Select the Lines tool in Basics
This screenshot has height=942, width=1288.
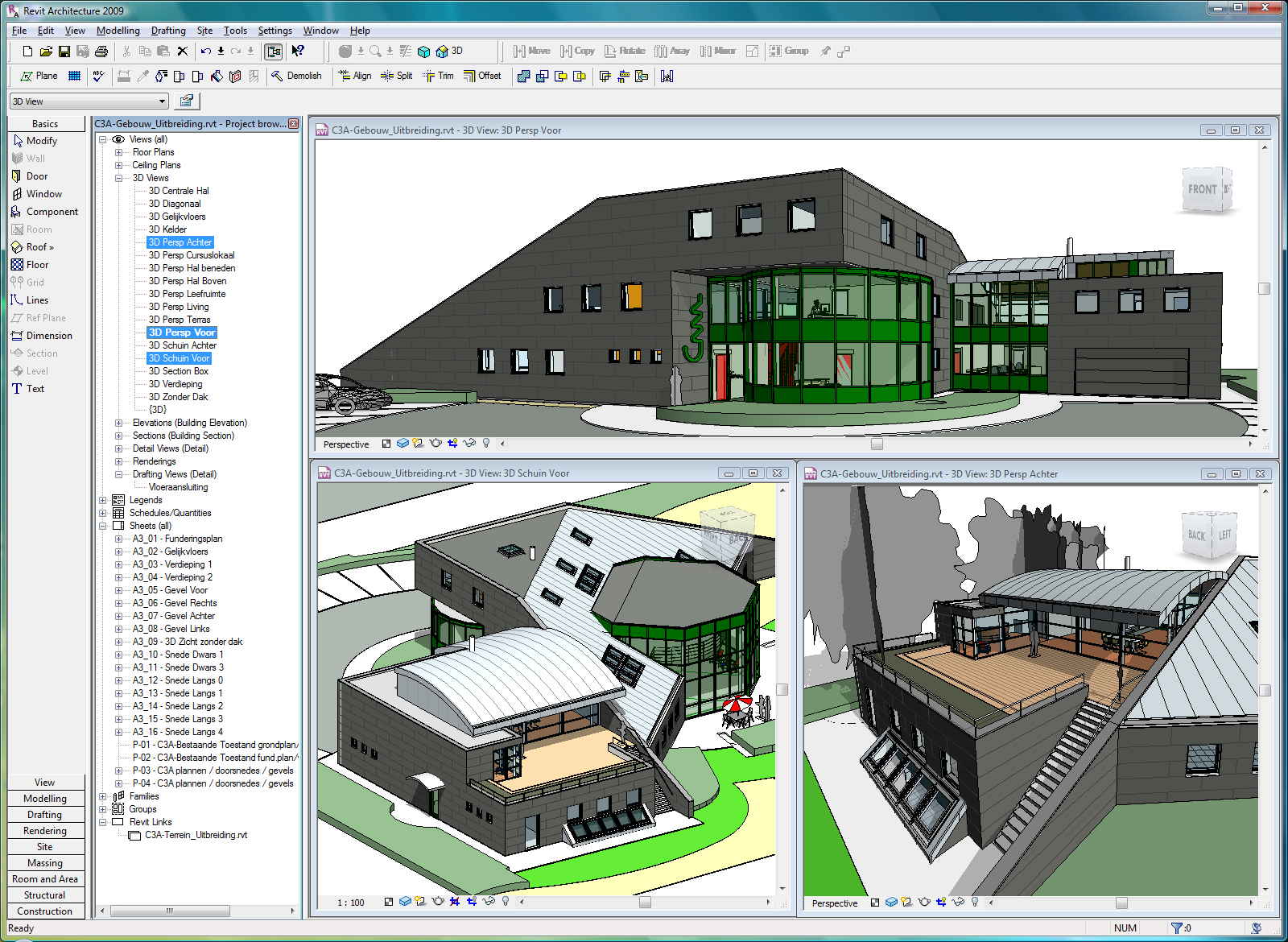[x=30, y=300]
